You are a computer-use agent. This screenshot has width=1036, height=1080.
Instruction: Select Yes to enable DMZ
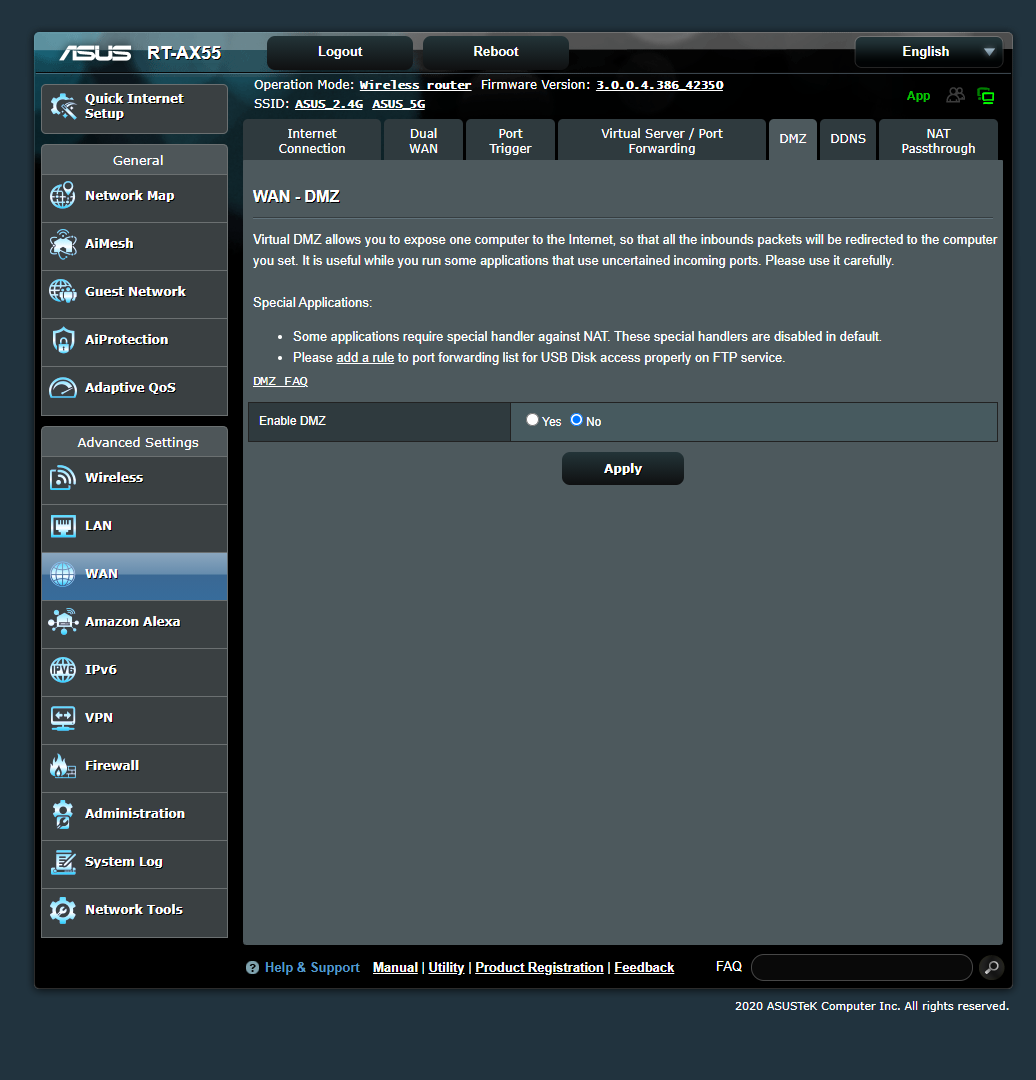(x=532, y=419)
